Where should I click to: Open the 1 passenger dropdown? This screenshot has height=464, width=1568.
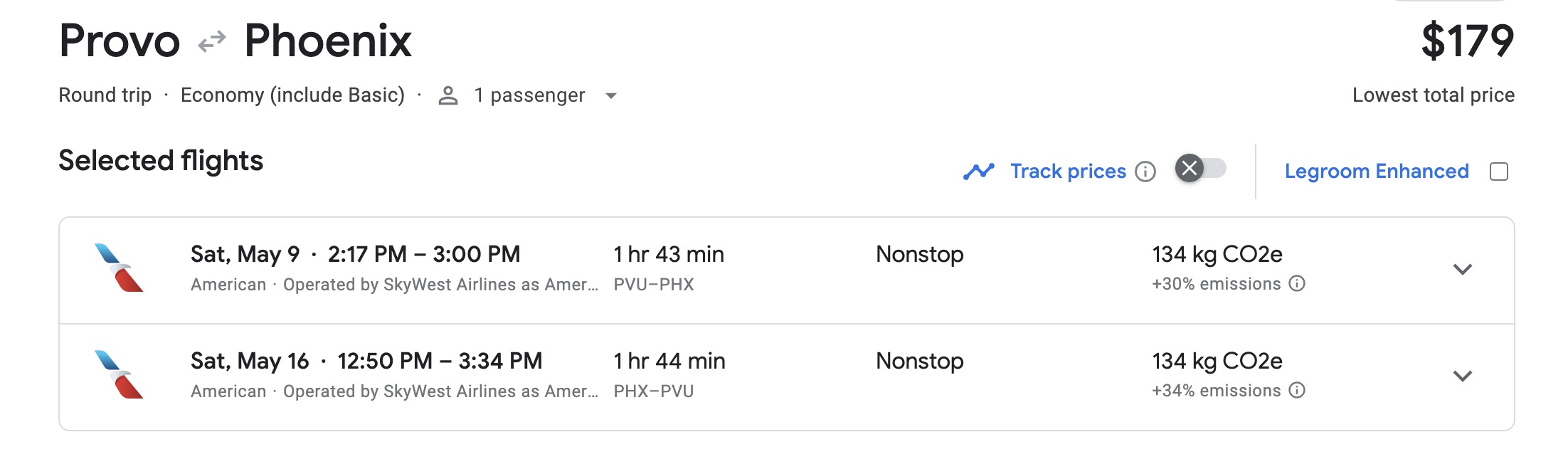pos(613,95)
